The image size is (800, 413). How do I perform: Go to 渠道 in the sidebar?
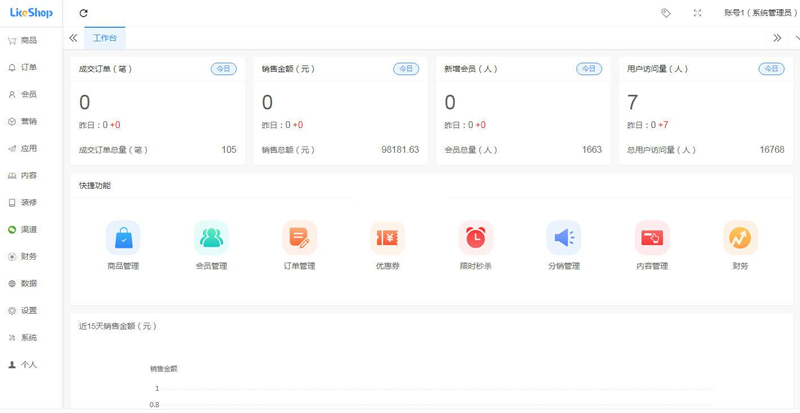(x=28, y=230)
